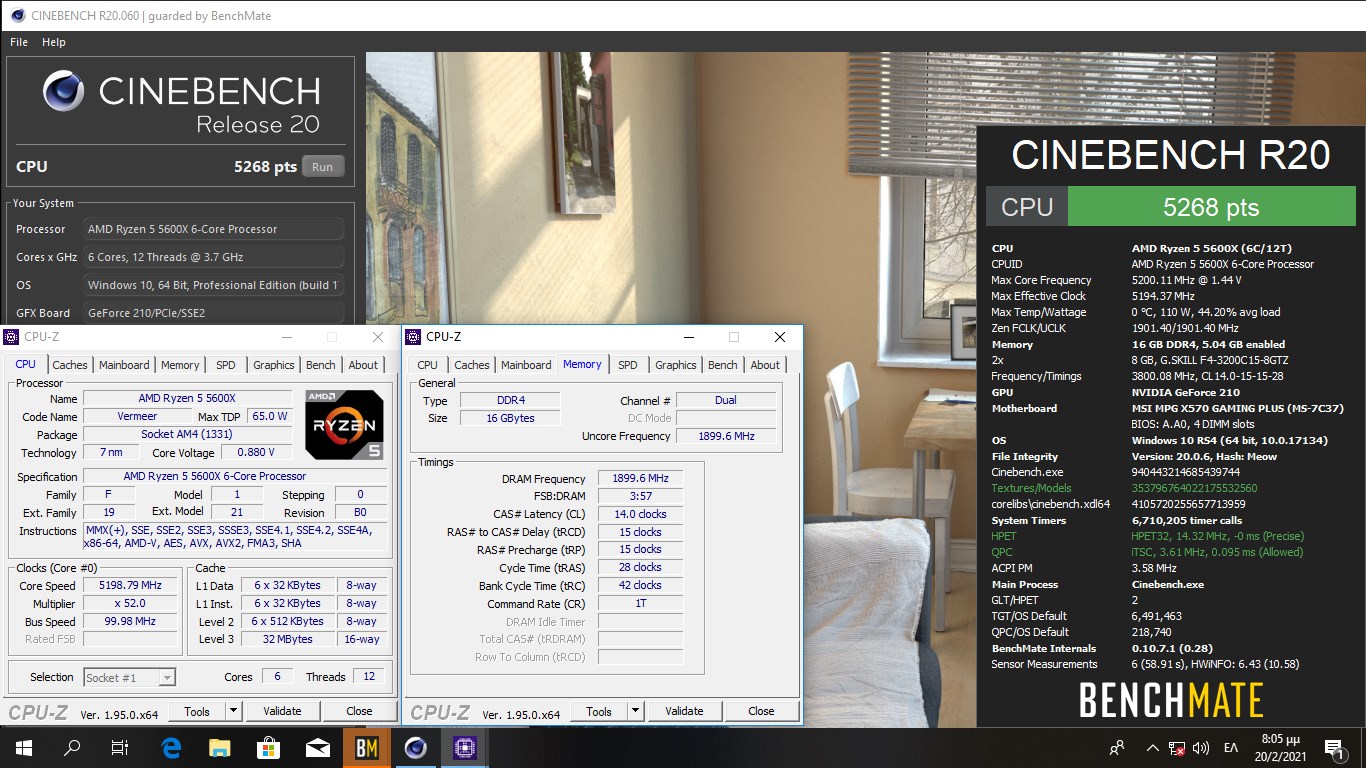The width and height of the screenshot is (1366, 768).
Task: Click Tools button in Memory CPU-Z window
Action: [x=599, y=711]
